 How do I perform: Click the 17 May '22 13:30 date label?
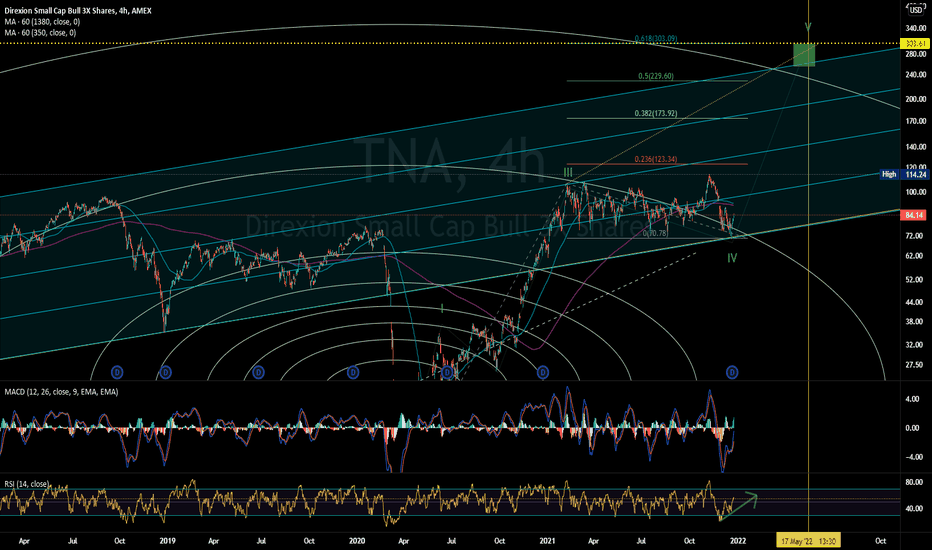coord(808,541)
